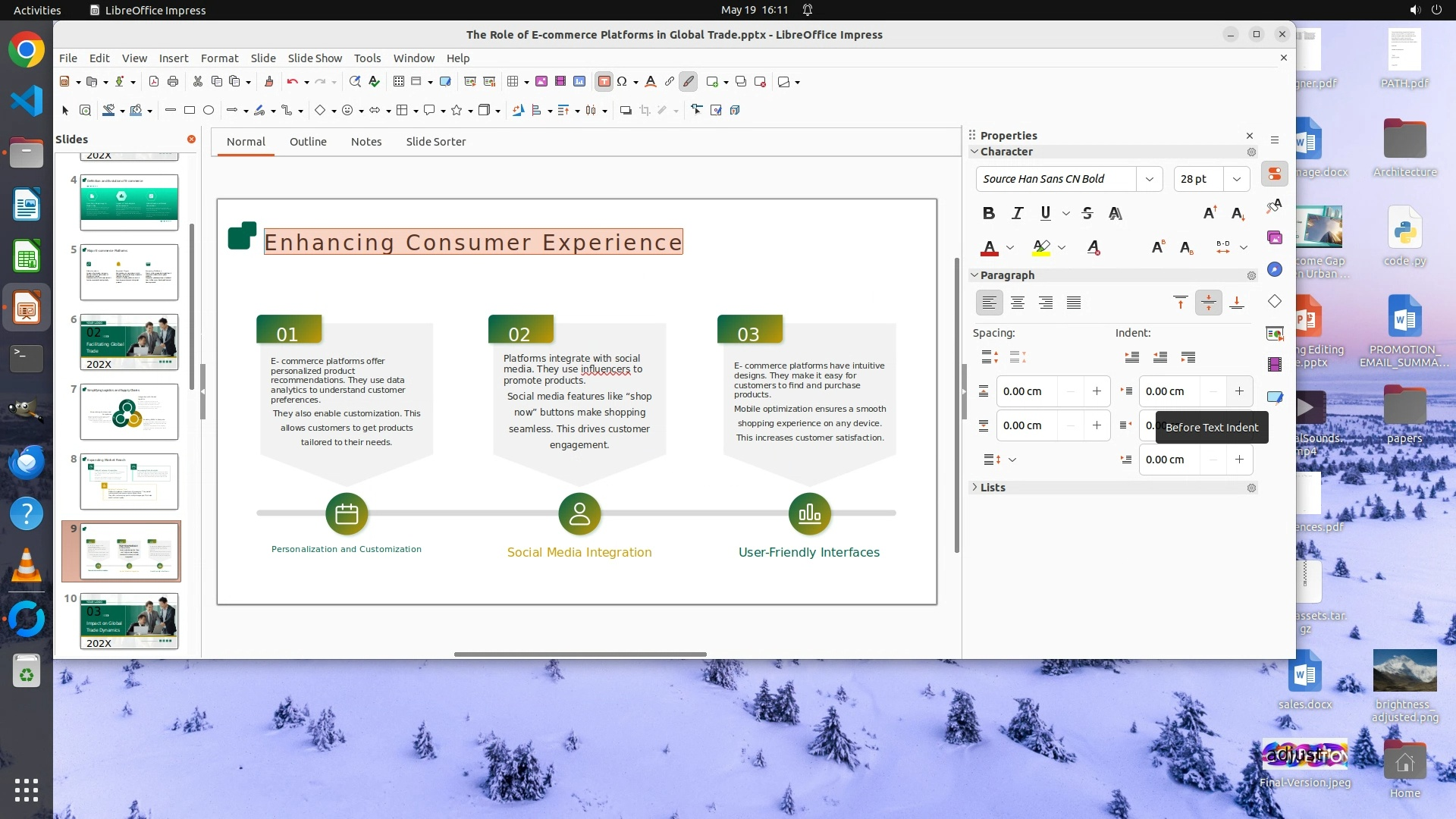
Task: Select the Ellipse drawing tool
Action: [209, 110]
